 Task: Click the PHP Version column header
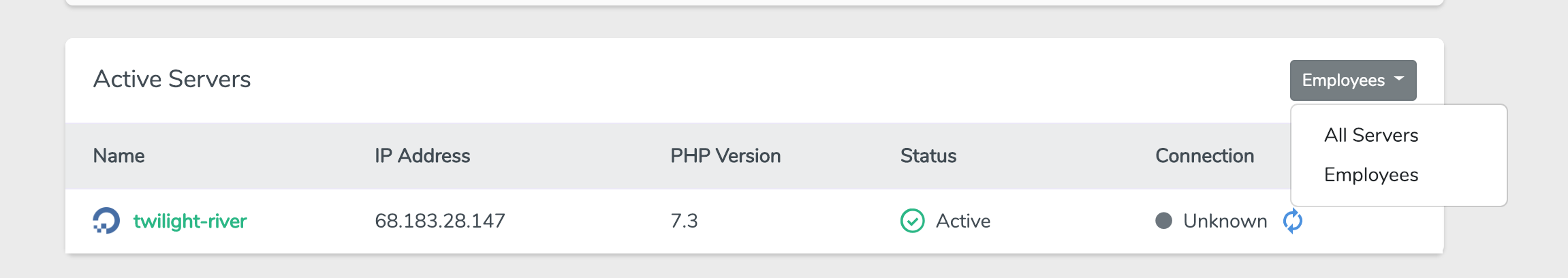tap(725, 156)
